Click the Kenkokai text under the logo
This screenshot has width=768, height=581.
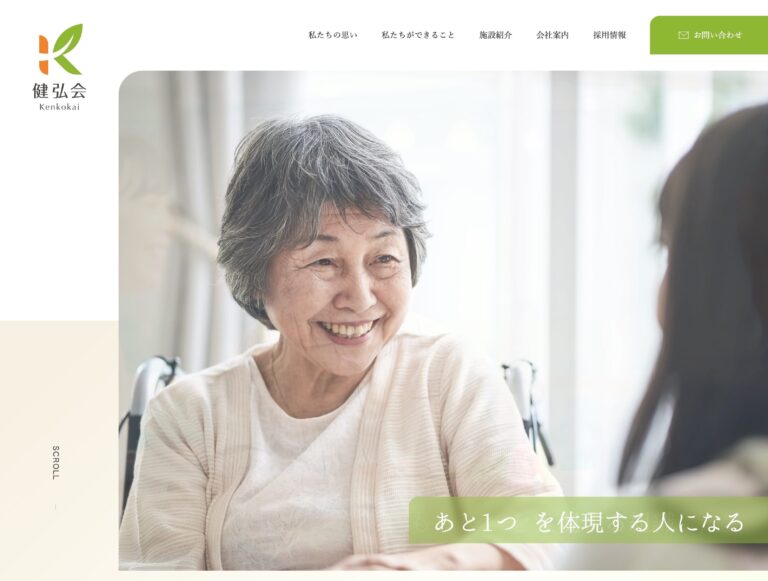pos(59,107)
